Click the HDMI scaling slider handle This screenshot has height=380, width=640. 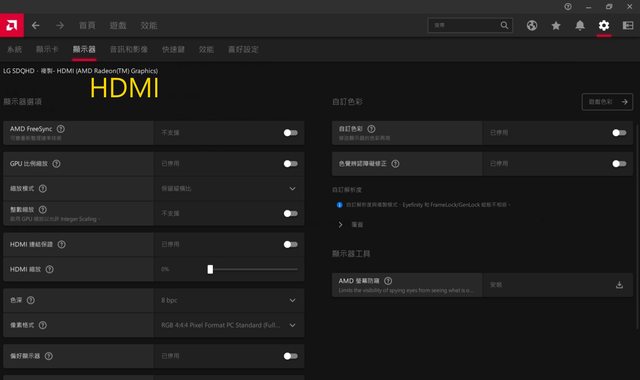point(210,269)
